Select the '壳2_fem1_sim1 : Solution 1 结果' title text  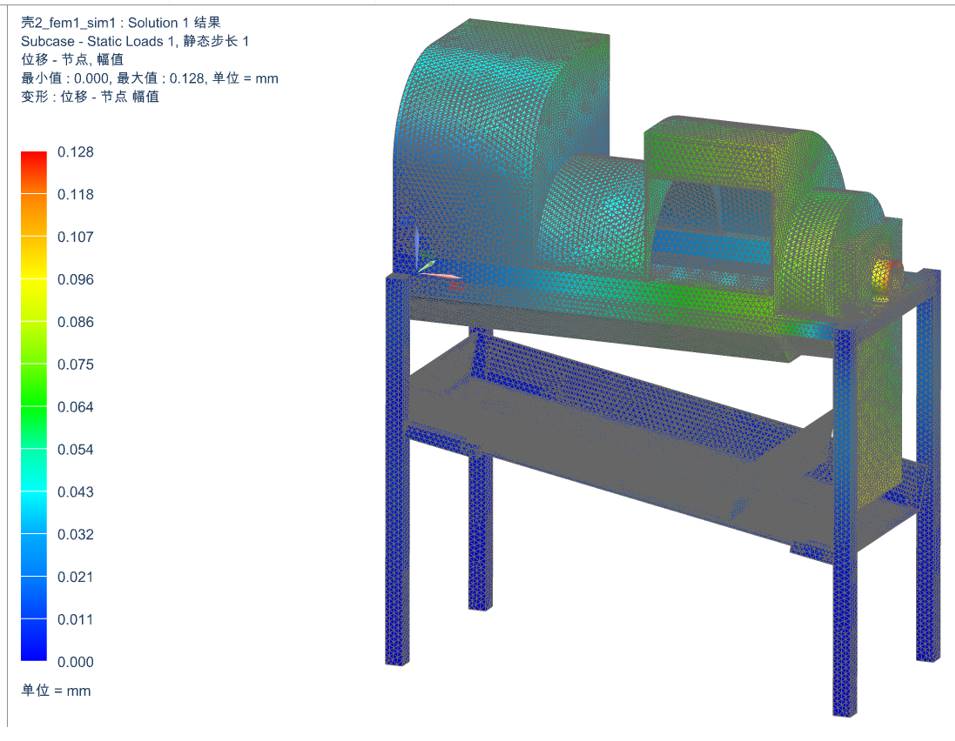pyautogui.click(x=121, y=23)
